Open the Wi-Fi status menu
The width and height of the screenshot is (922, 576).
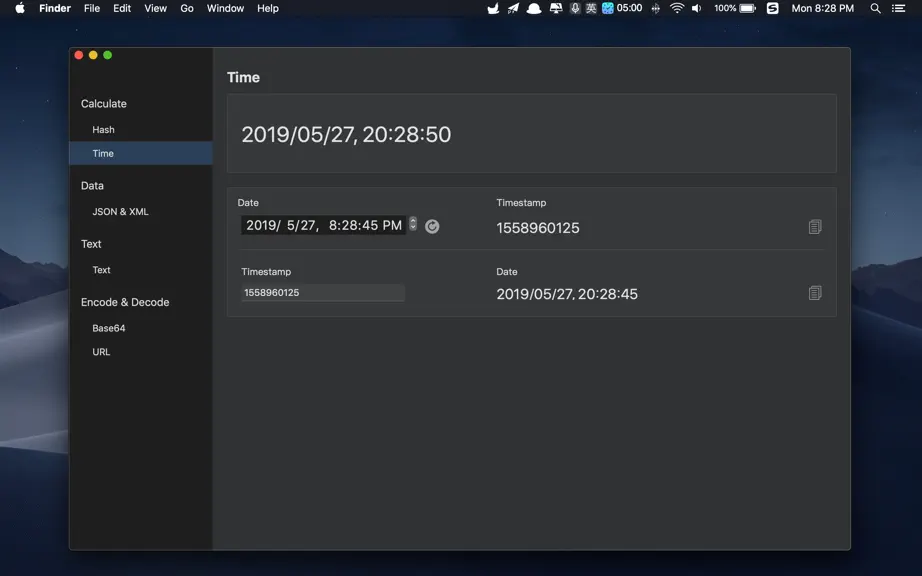tap(677, 8)
